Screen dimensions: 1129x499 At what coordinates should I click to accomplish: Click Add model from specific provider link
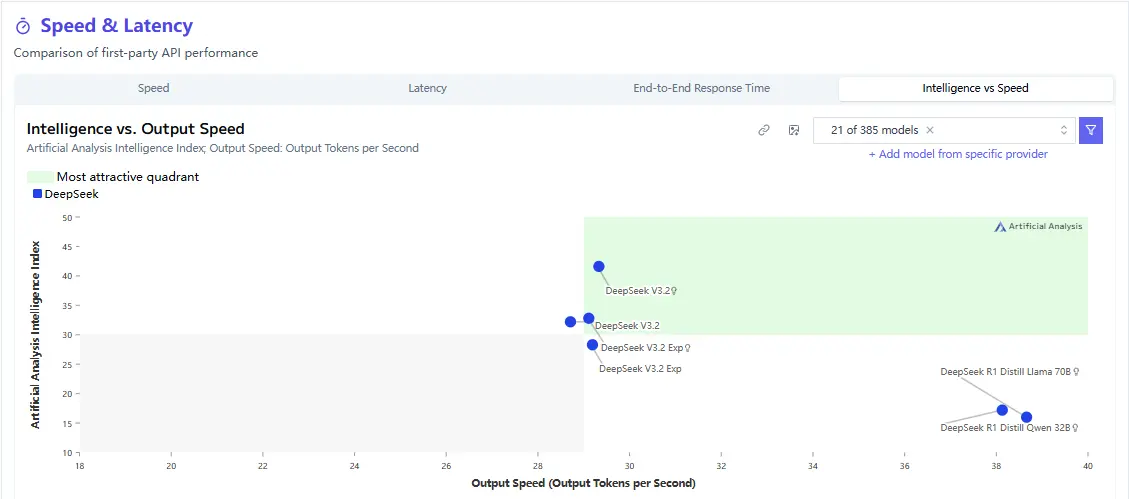(958, 154)
